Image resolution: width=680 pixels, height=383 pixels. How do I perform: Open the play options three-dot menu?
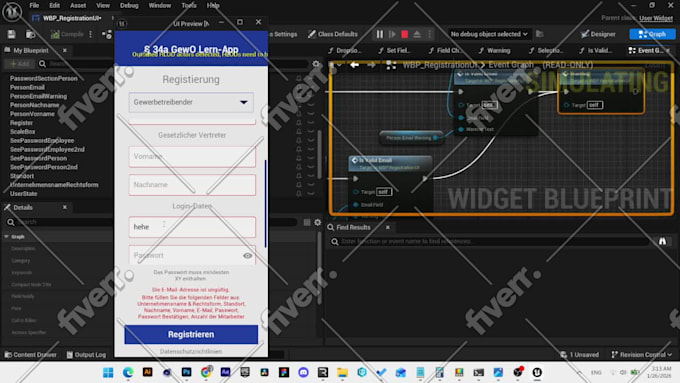point(429,34)
